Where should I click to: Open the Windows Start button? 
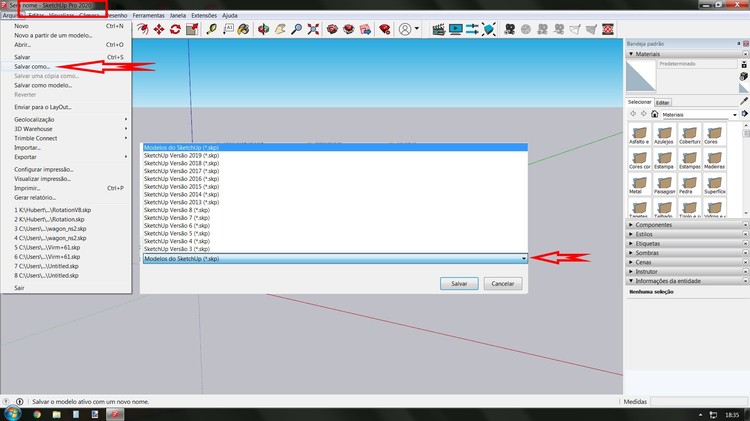pos(12,414)
